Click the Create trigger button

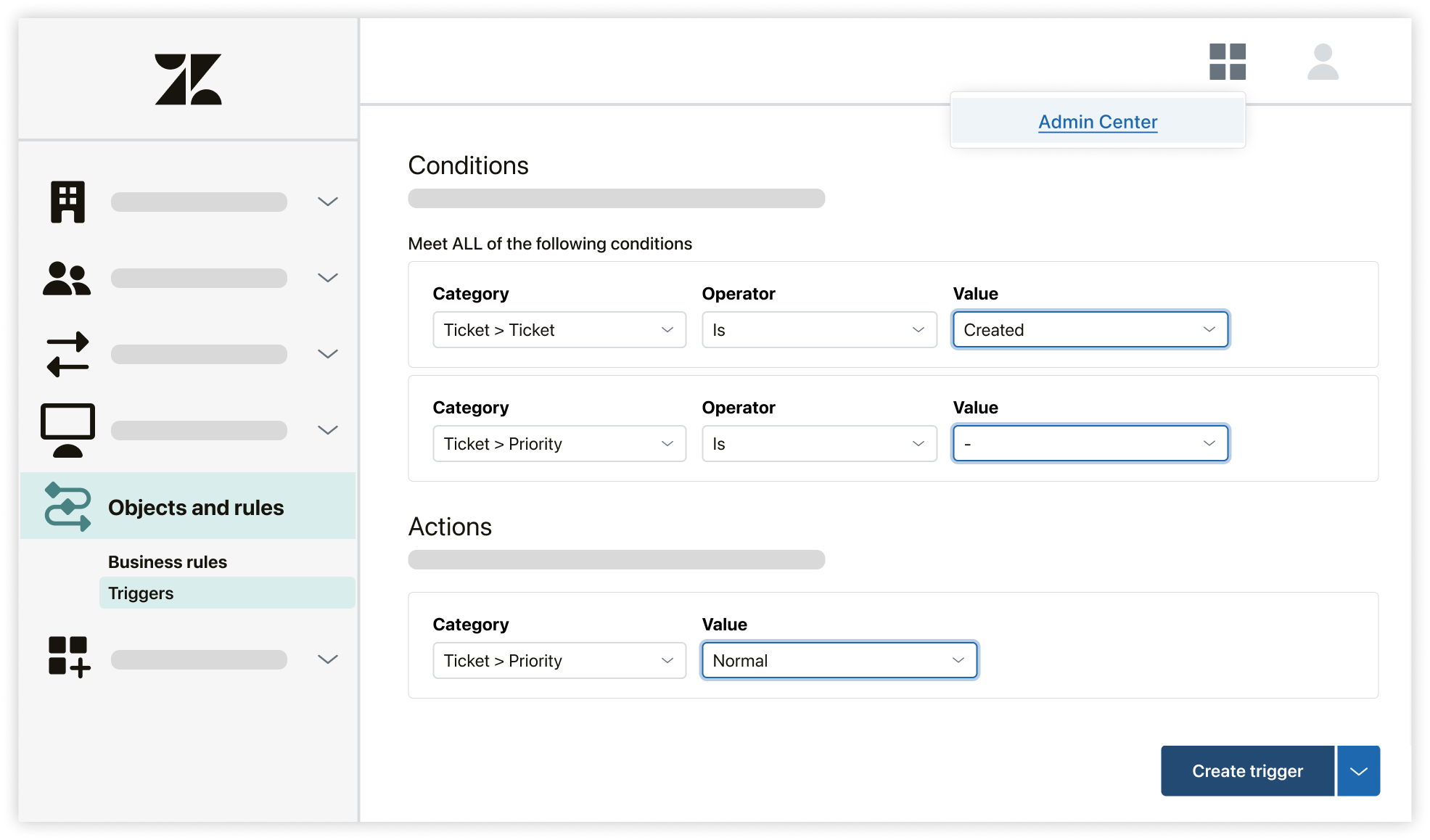click(1248, 770)
